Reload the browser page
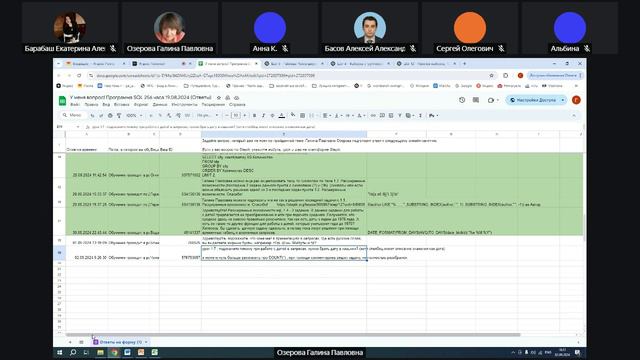Screen dimensions: 640x360 click(79, 76)
